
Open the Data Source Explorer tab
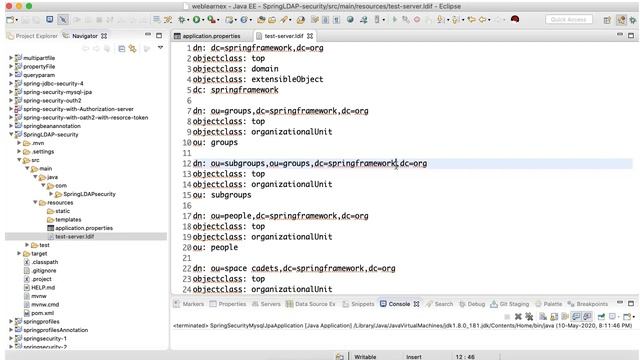point(311,304)
